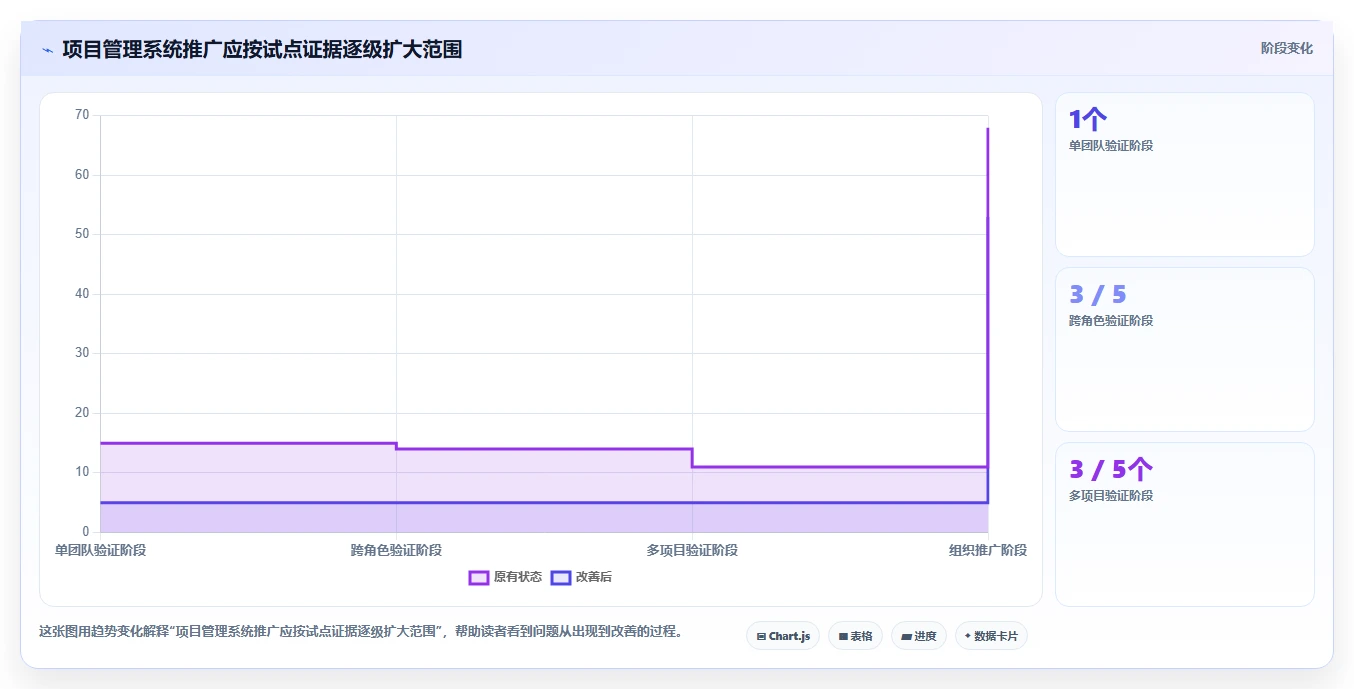Select the 表格 tag chip
Viewport: 1354px width, 689px height.
pos(855,636)
